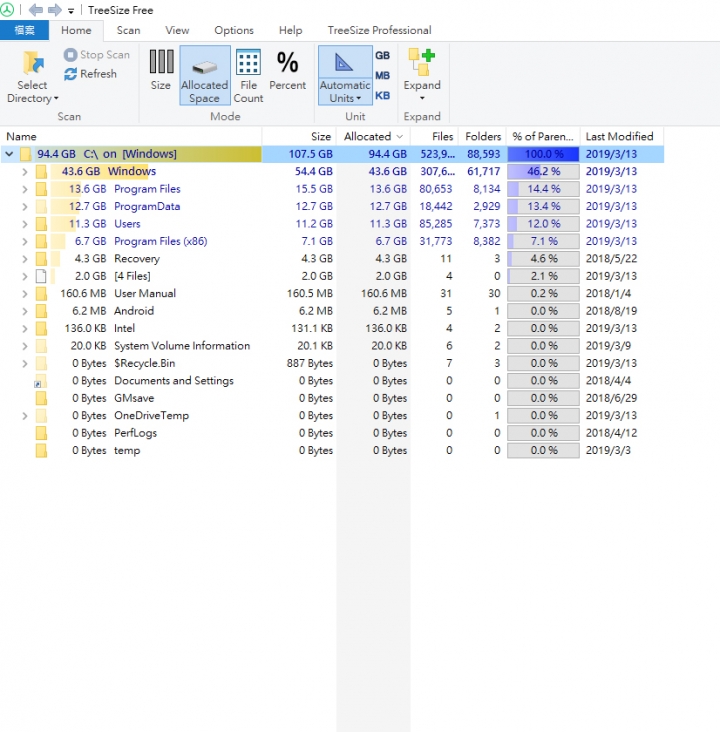The image size is (720, 732).
Task: Open the Options ribbon tab
Action: pyautogui.click(x=234, y=30)
